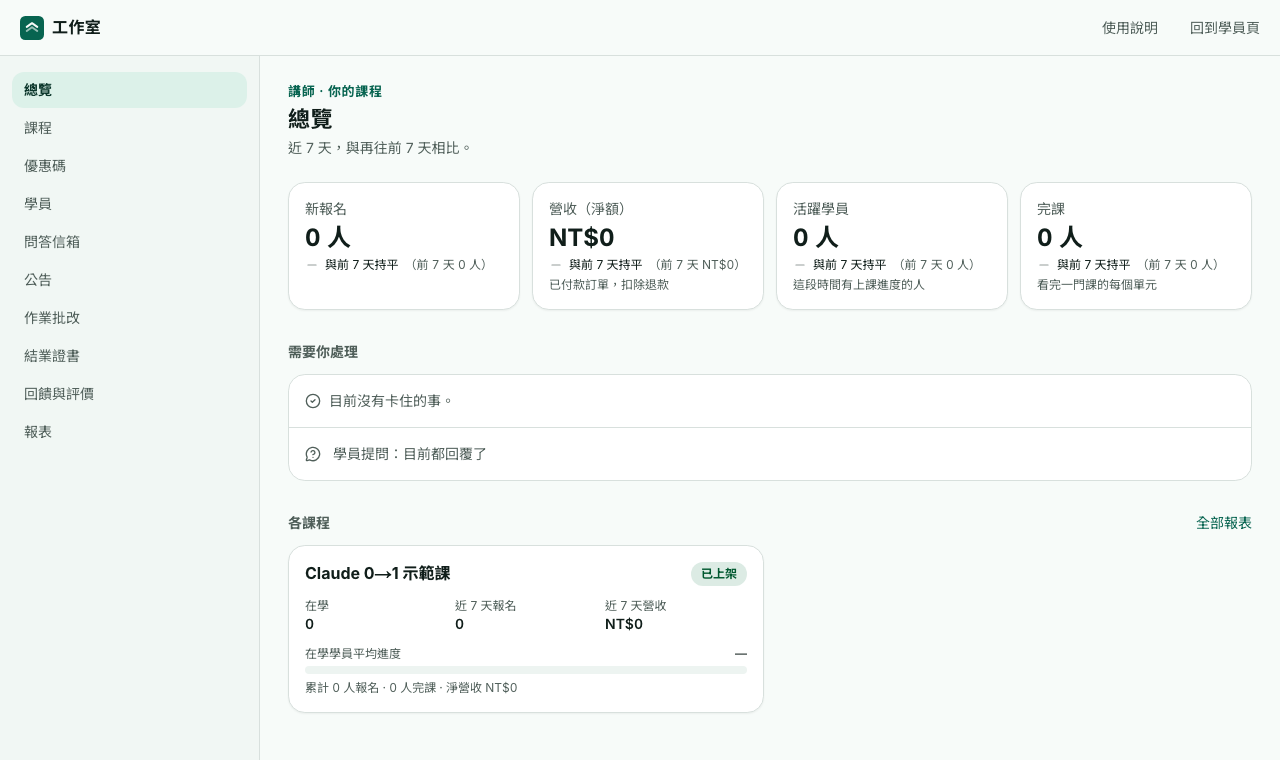Click the checkmark icon beside 目前沒有卡住的事
1280x760 pixels.
click(313, 401)
